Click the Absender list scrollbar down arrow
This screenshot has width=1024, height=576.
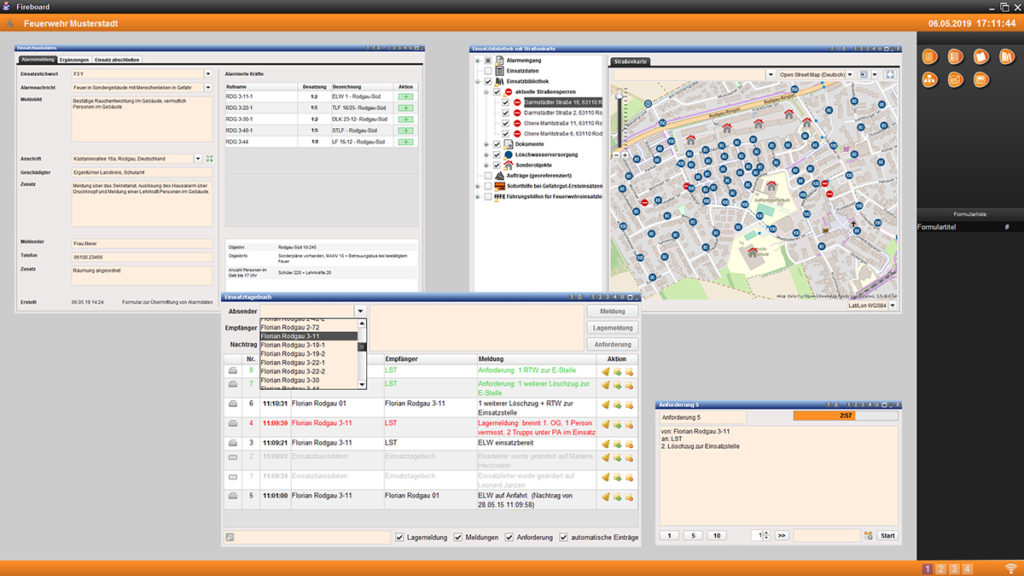362,385
